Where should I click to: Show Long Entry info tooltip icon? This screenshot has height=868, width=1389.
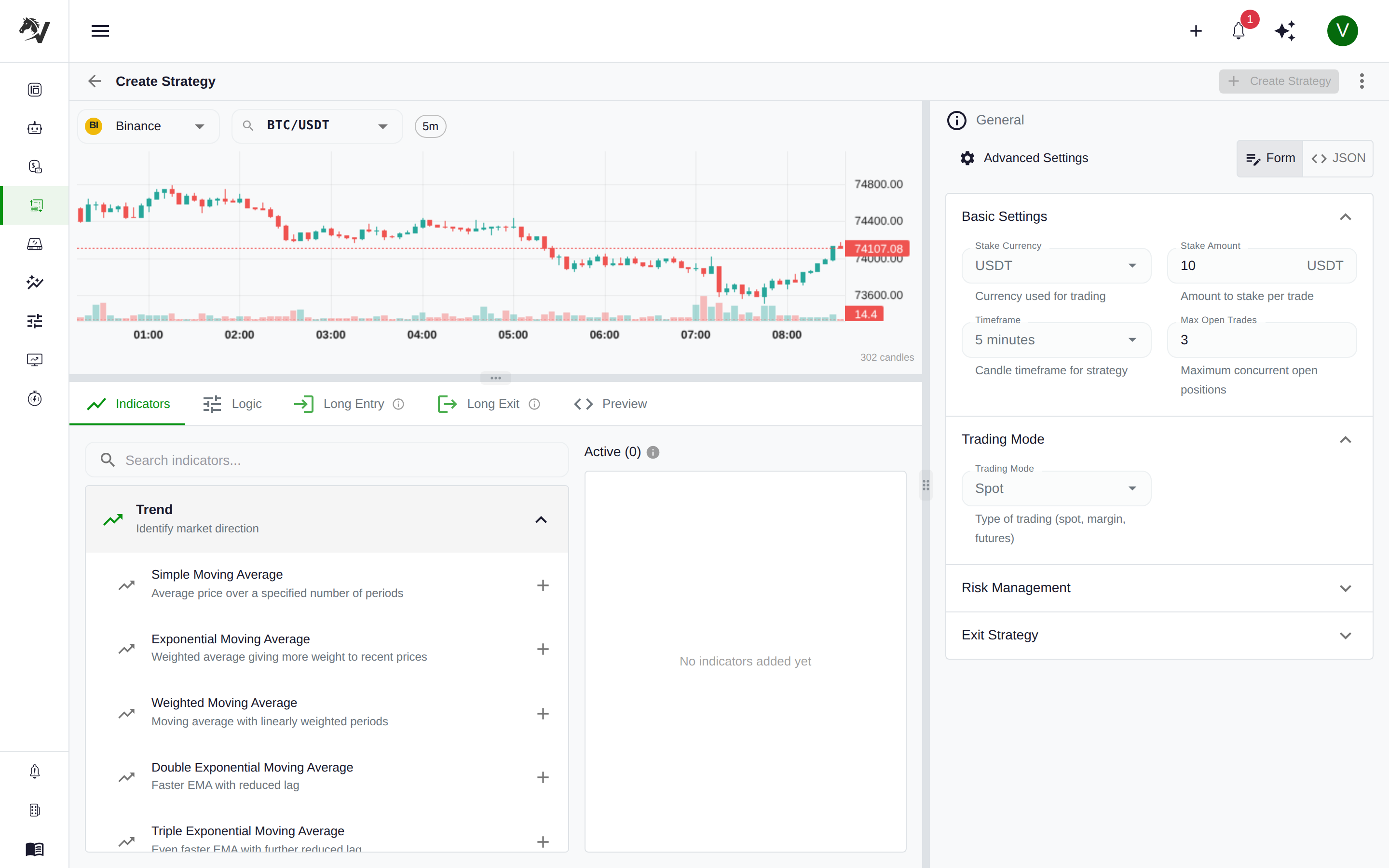398,404
